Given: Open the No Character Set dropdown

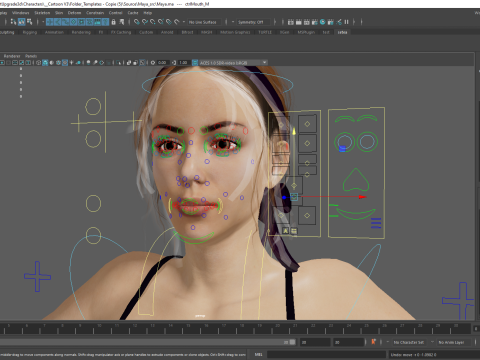Looking at the screenshot, I should point(408,342).
